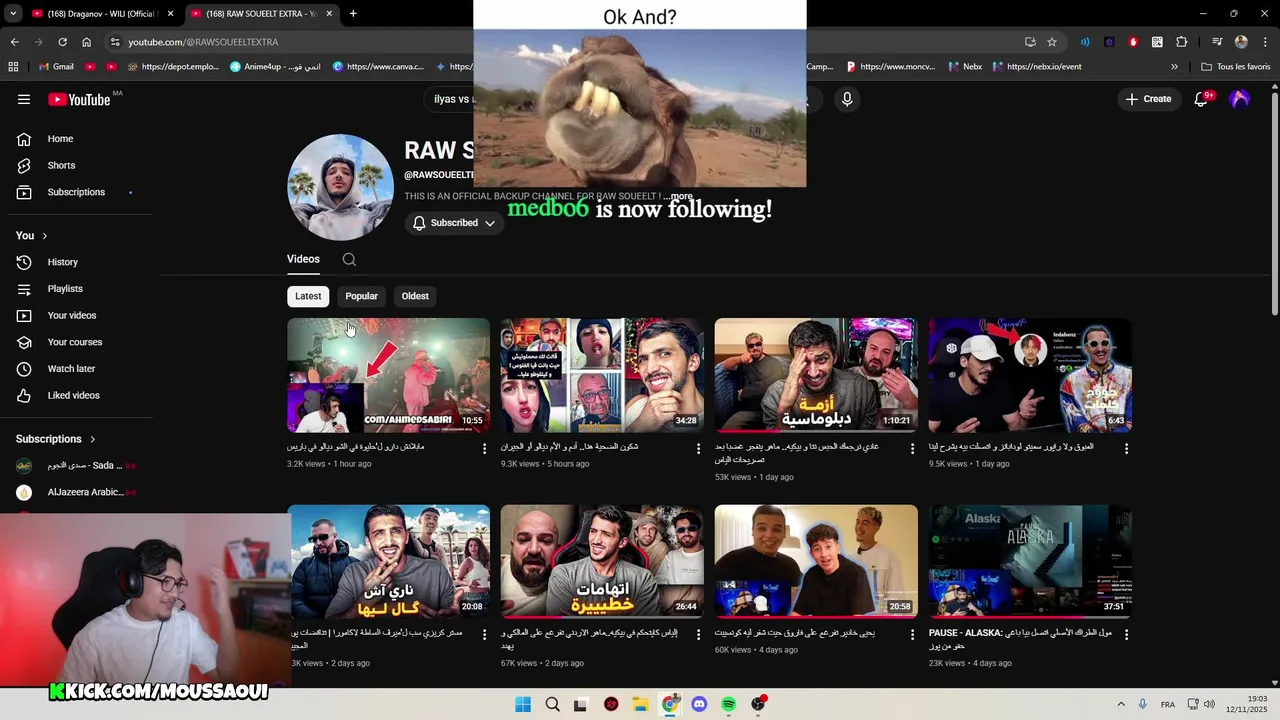Expand channel description with ...more
The width and height of the screenshot is (1280, 720).
[x=680, y=197]
